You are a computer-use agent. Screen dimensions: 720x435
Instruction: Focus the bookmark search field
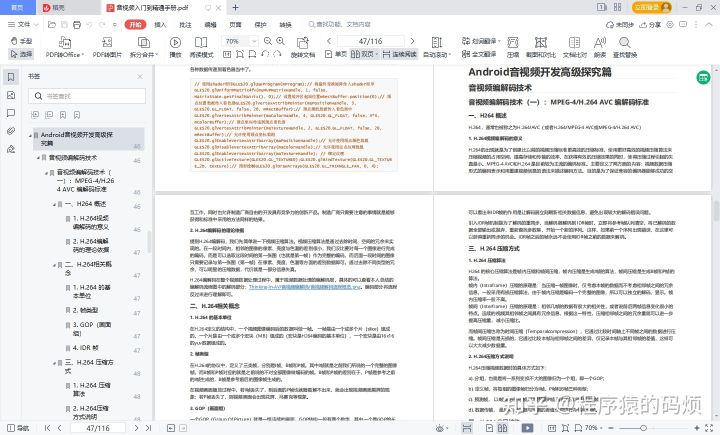(87, 96)
